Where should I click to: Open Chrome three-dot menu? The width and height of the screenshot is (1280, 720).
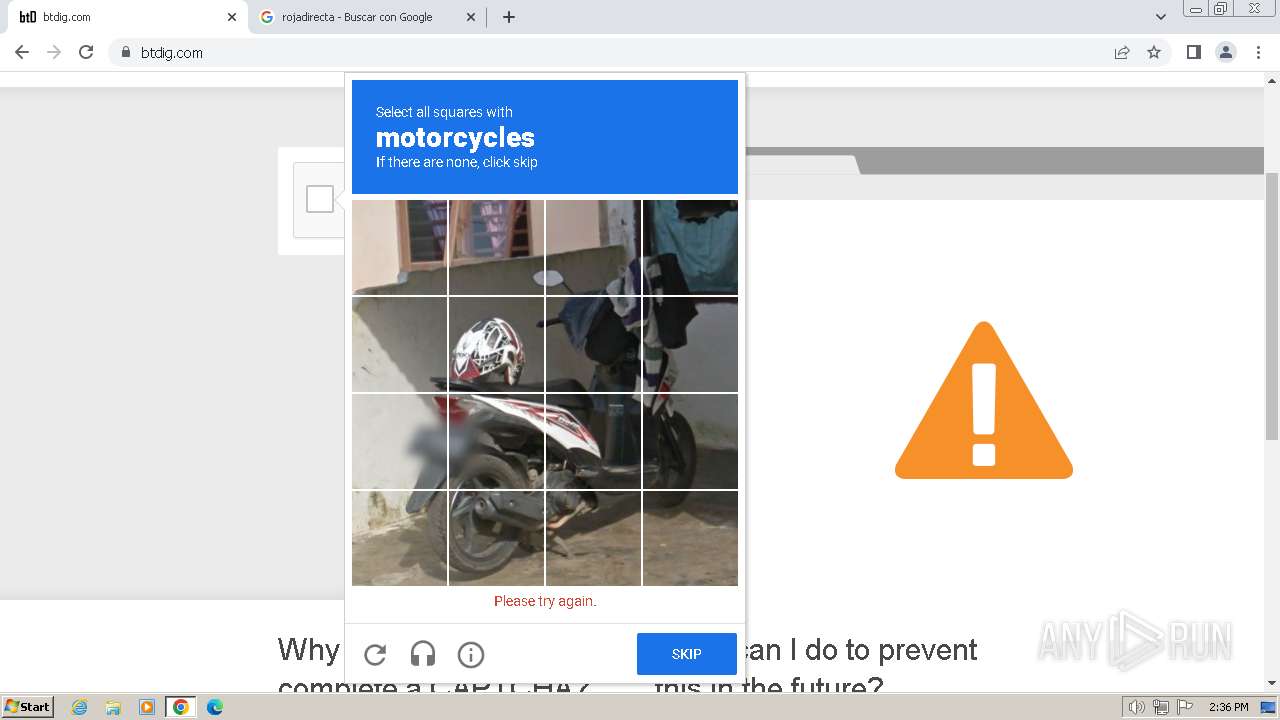[1258, 52]
